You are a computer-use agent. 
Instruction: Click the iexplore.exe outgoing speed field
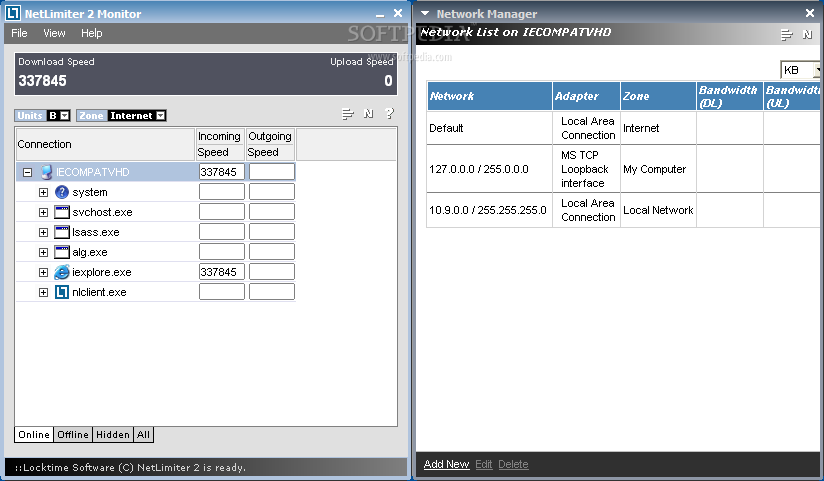tap(272, 272)
